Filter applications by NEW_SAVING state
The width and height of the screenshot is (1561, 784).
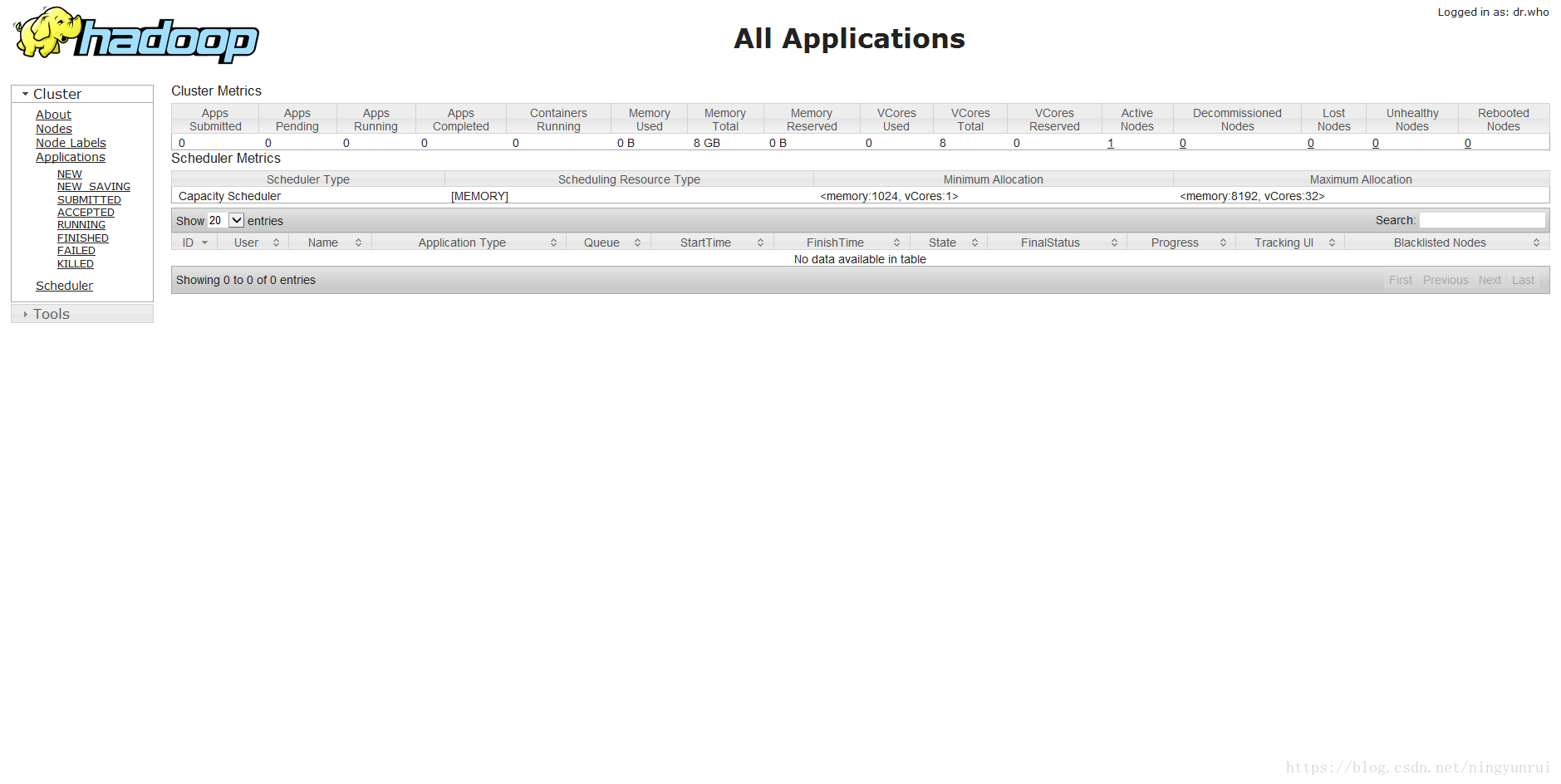click(94, 187)
